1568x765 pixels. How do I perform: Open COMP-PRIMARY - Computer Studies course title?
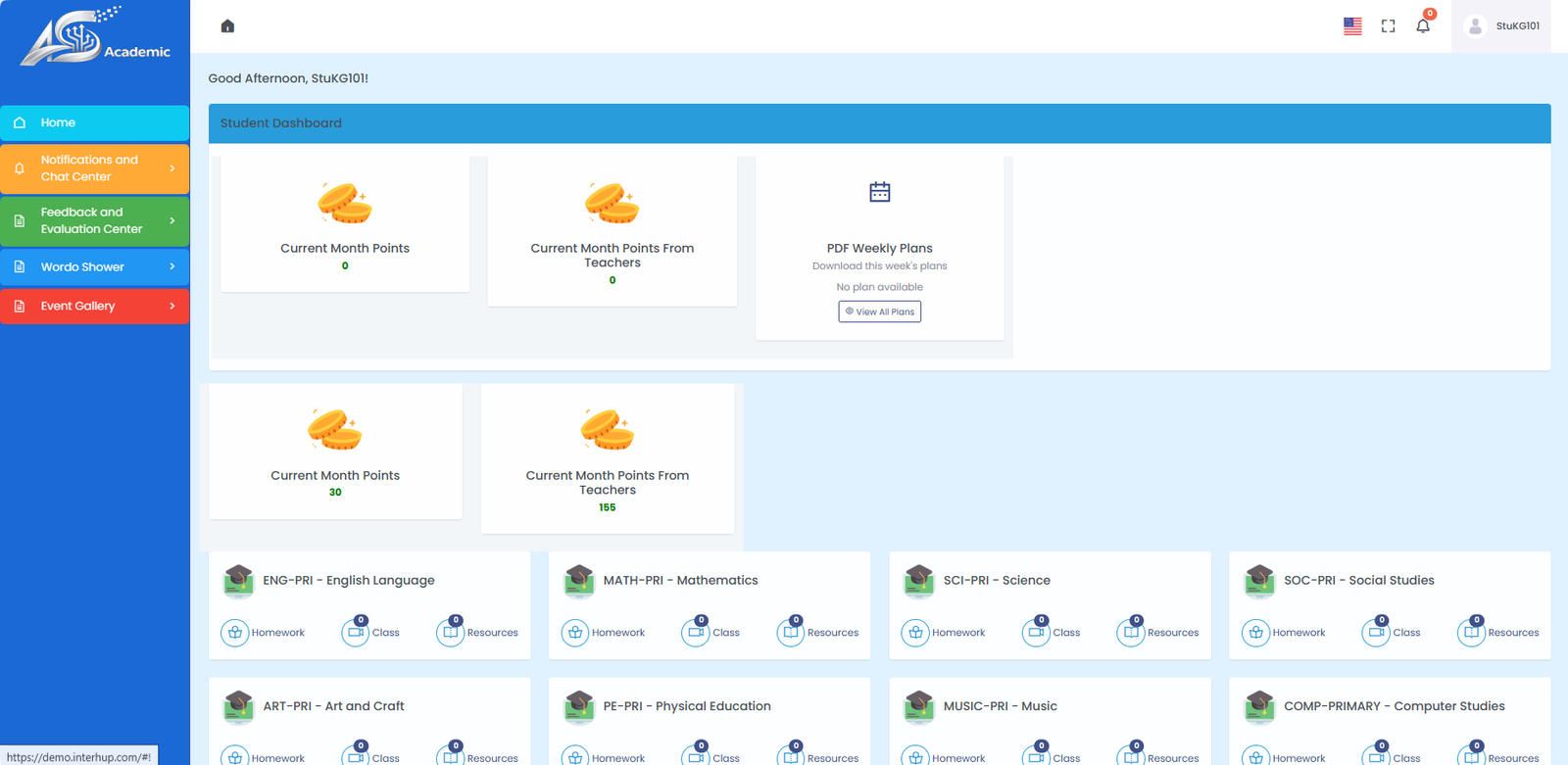pyautogui.click(x=1395, y=705)
